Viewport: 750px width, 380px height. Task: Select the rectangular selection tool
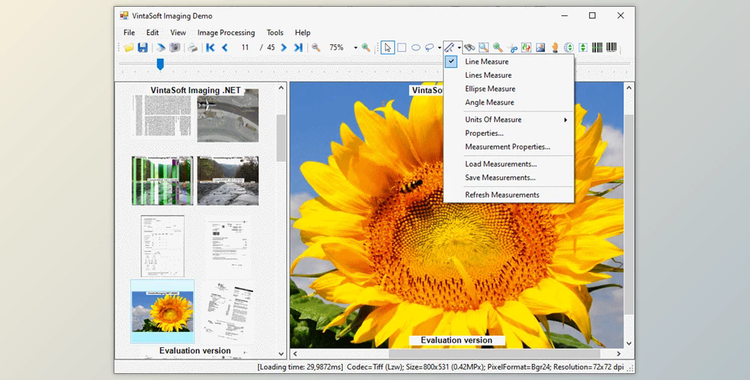(x=402, y=47)
